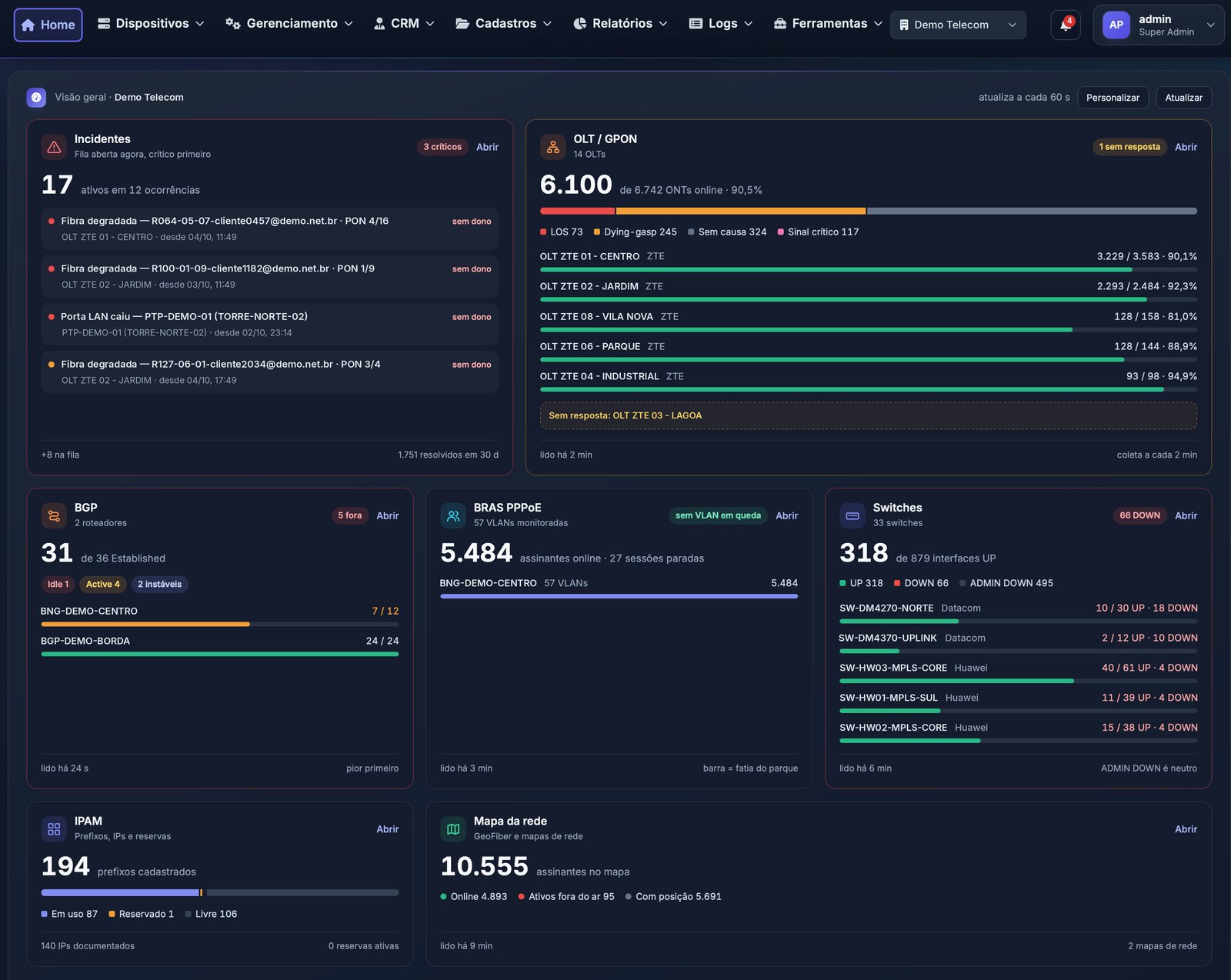Click the 5 fora badge
Viewport: 1231px width, 980px height.
pos(349,515)
